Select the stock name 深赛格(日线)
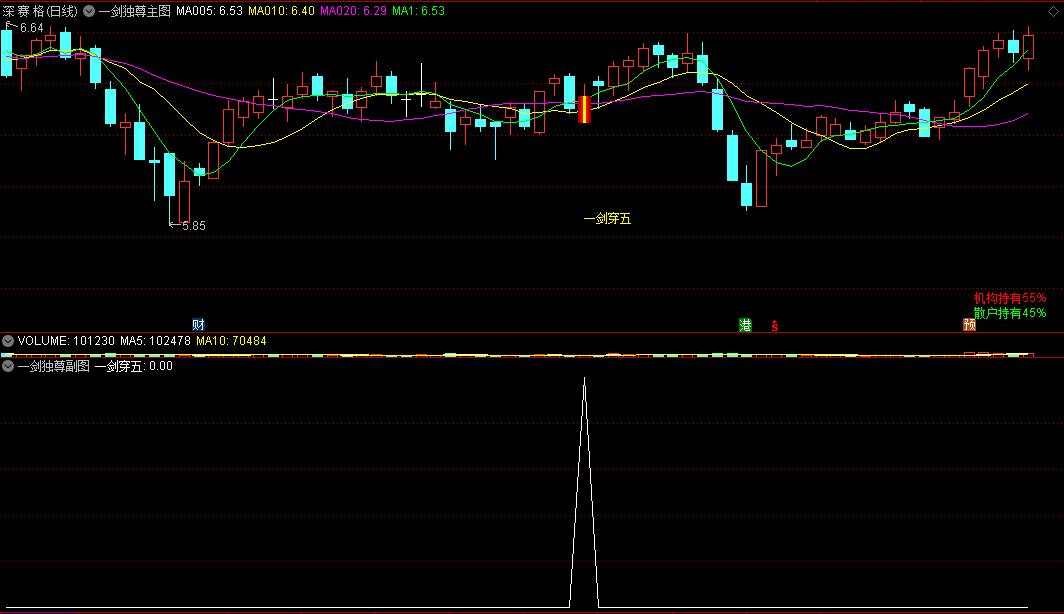Screen dimensions: 1064x614 [x=41, y=11]
